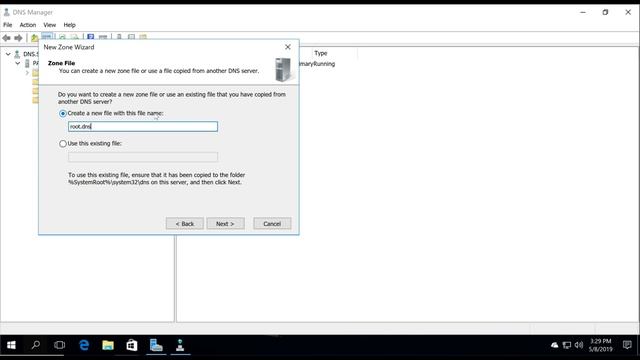The image size is (640, 360).
Task: Open taskbar Search
Action: pyautogui.click(x=36, y=345)
